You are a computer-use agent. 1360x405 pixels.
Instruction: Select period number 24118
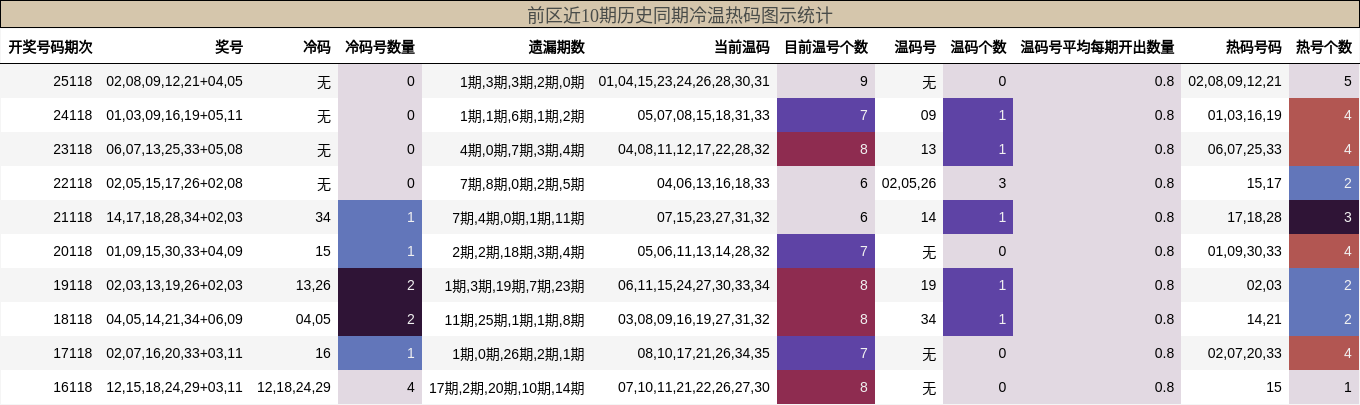pos(73,115)
